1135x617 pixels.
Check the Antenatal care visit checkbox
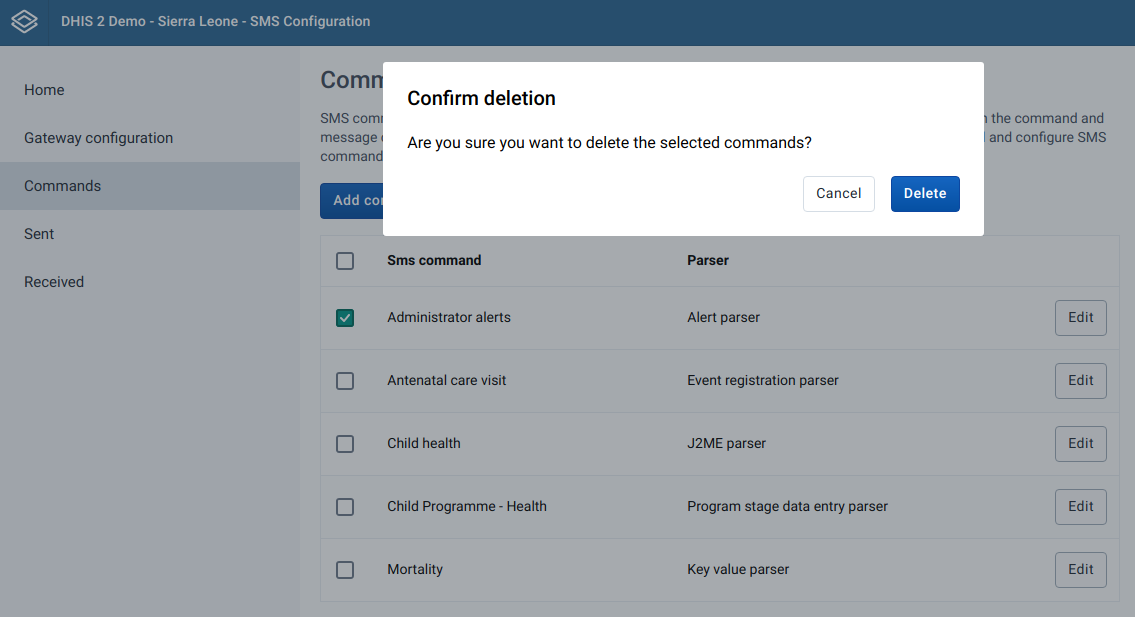(x=345, y=380)
